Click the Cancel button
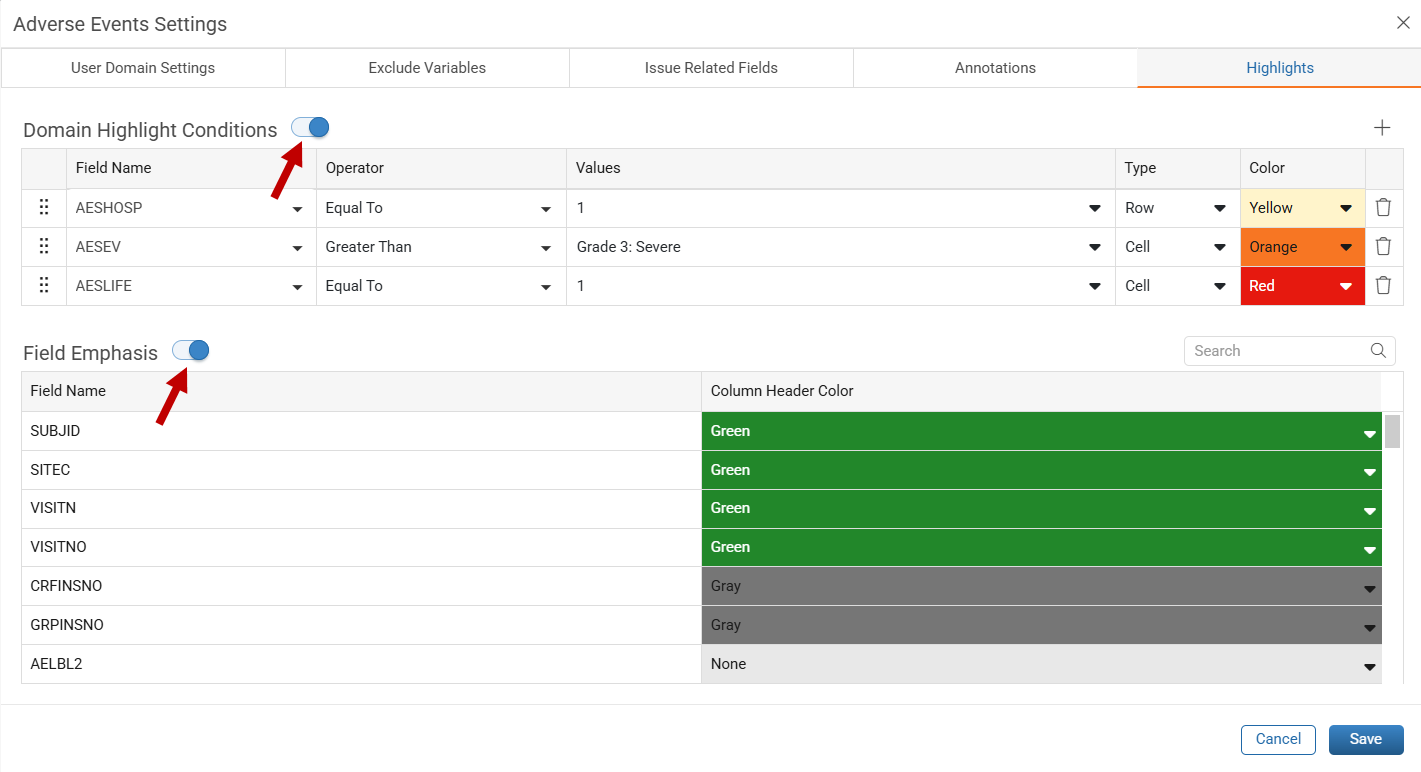Screen dimensions: 1421x772 click(x=1278, y=739)
